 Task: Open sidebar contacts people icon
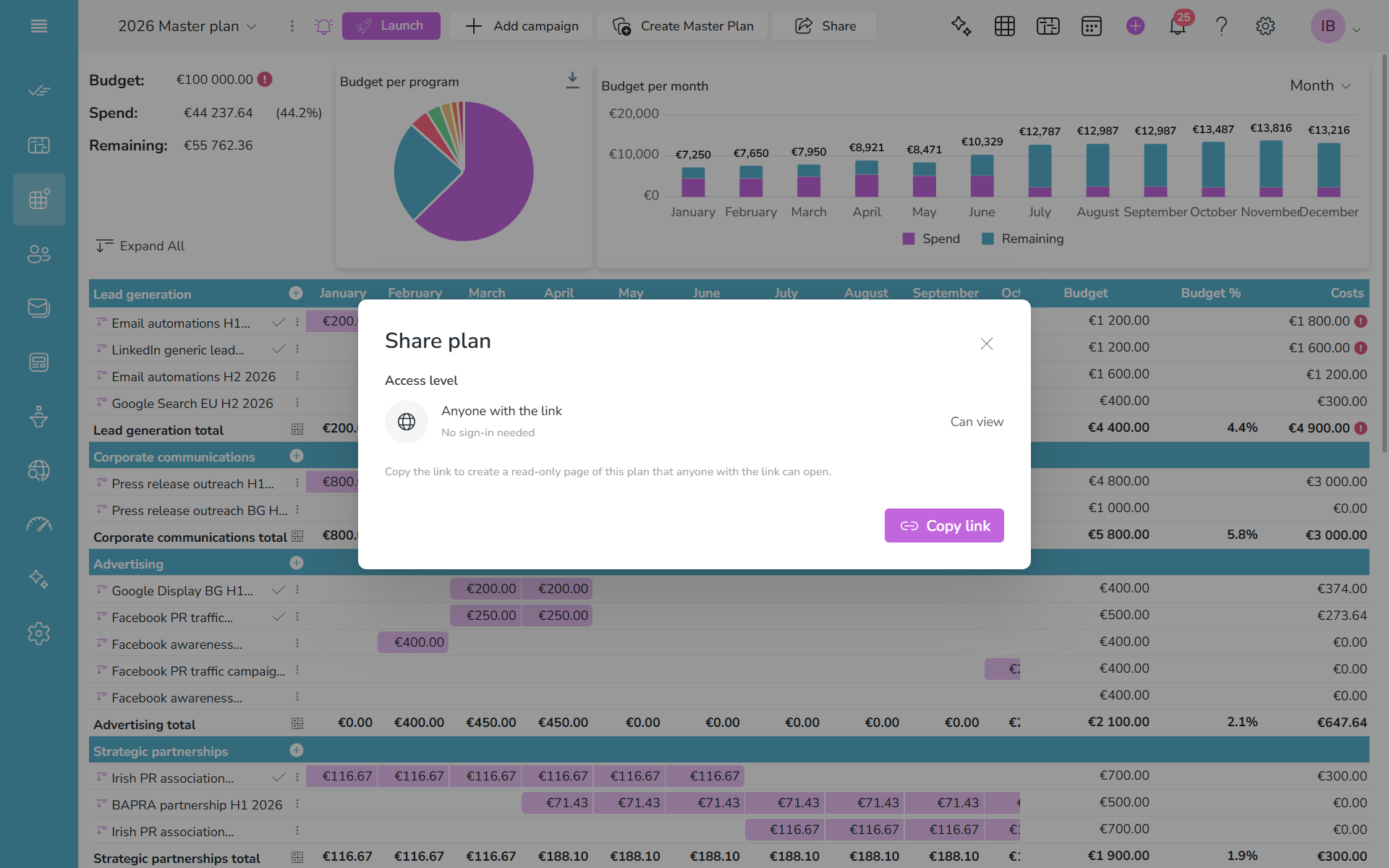point(39,254)
